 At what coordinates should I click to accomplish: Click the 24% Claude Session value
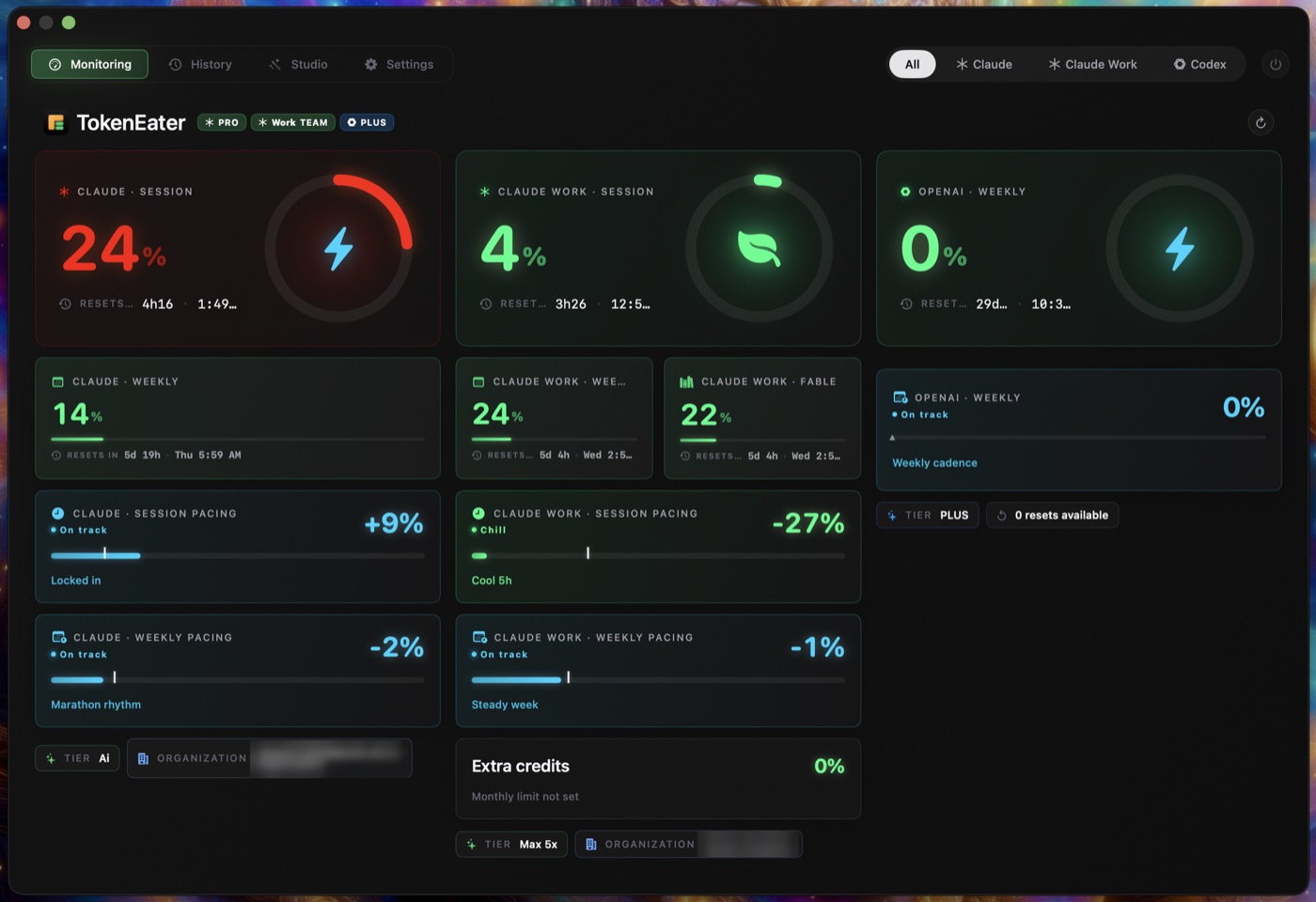click(114, 249)
